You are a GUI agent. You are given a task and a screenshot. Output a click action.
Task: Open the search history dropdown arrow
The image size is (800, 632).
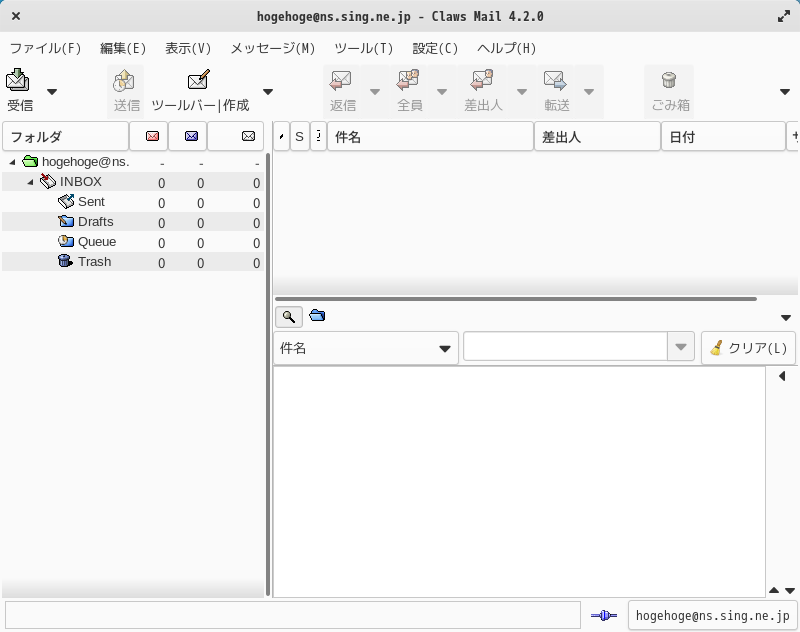click(x=681, y=346)
